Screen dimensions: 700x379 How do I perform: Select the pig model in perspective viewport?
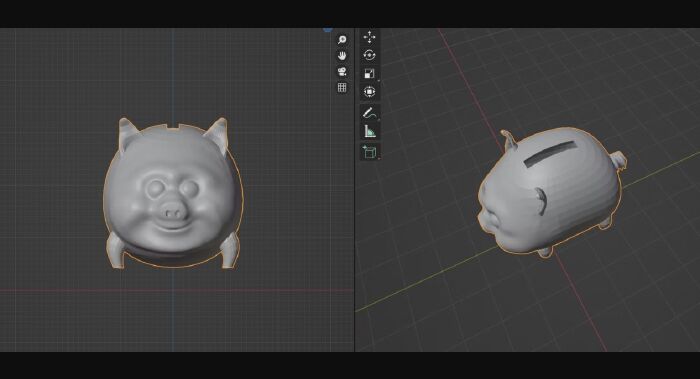[x=551, y=192]
